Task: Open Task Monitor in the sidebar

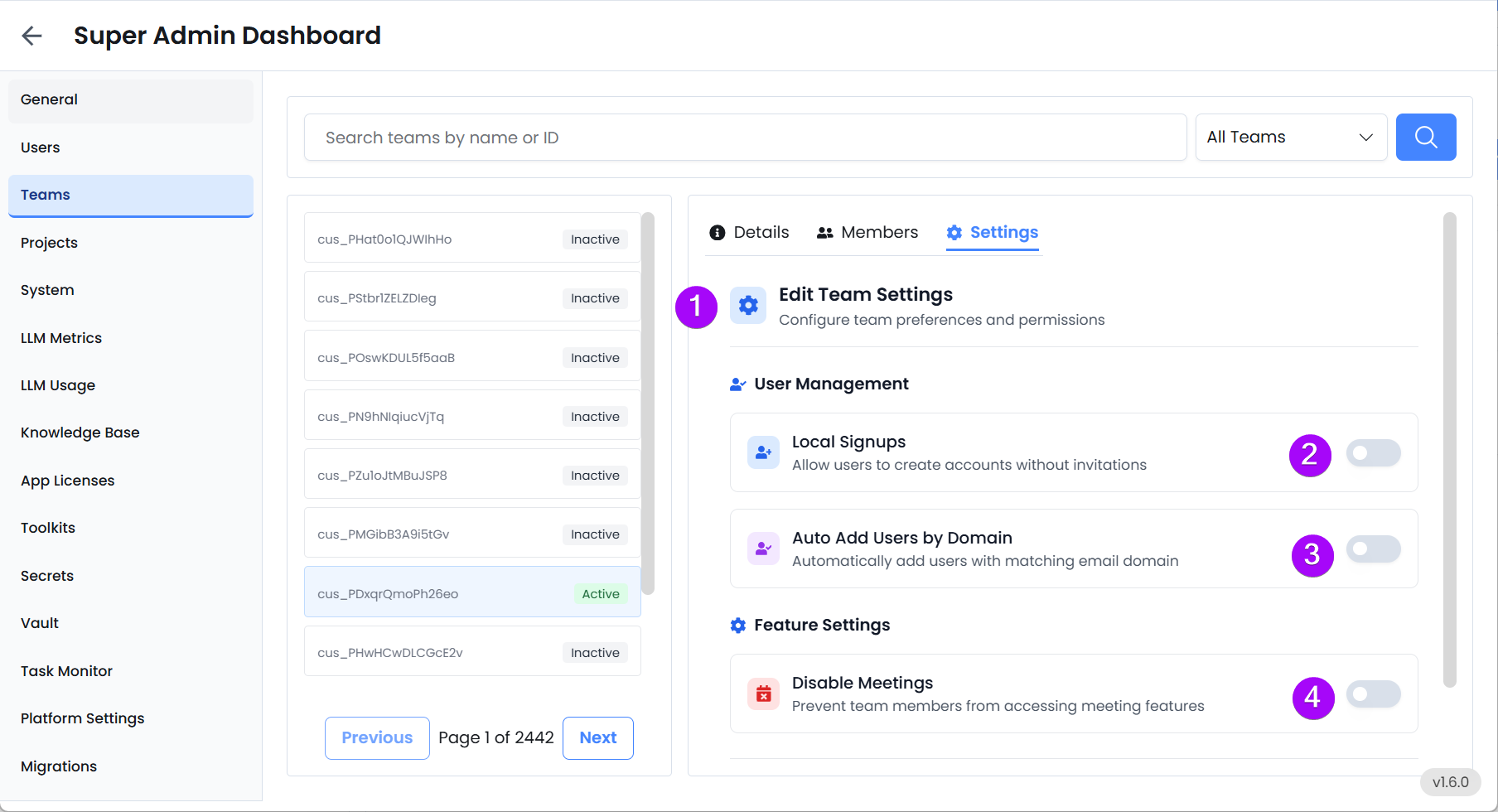Action: tap(131, 671)
